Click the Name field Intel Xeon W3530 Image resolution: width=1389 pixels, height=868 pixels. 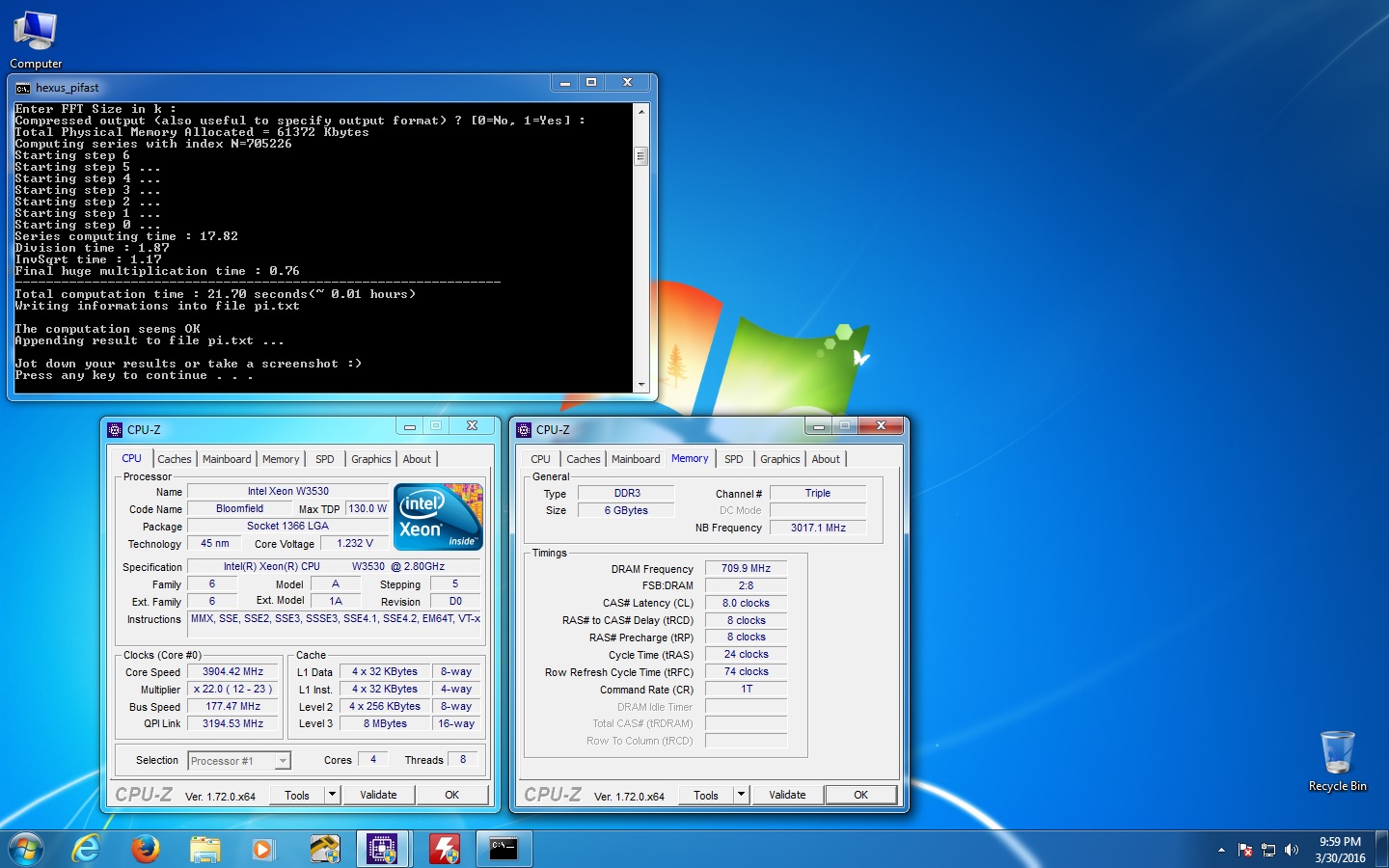[287, 491]
